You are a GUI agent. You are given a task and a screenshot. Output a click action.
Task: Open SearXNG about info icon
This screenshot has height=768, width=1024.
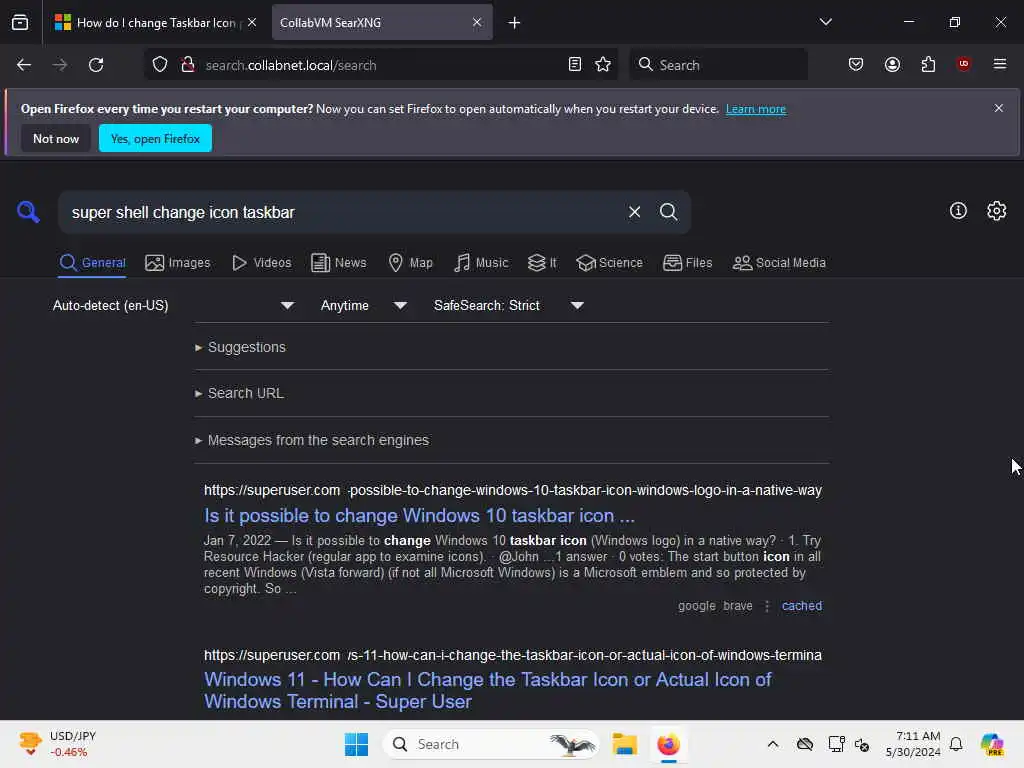pyautogui.click(x=958, y=210)
